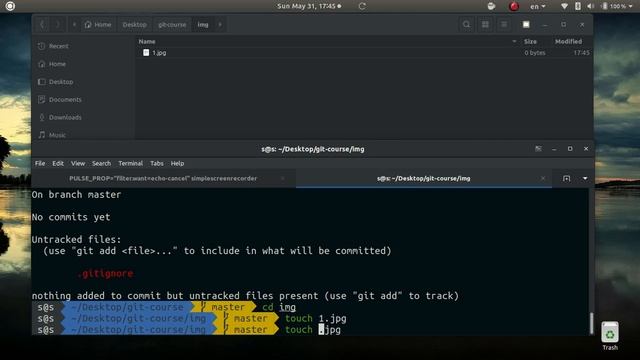Open the terminal Search menu
Viewport: 640px width, 360px height.
tap(101, 163)
